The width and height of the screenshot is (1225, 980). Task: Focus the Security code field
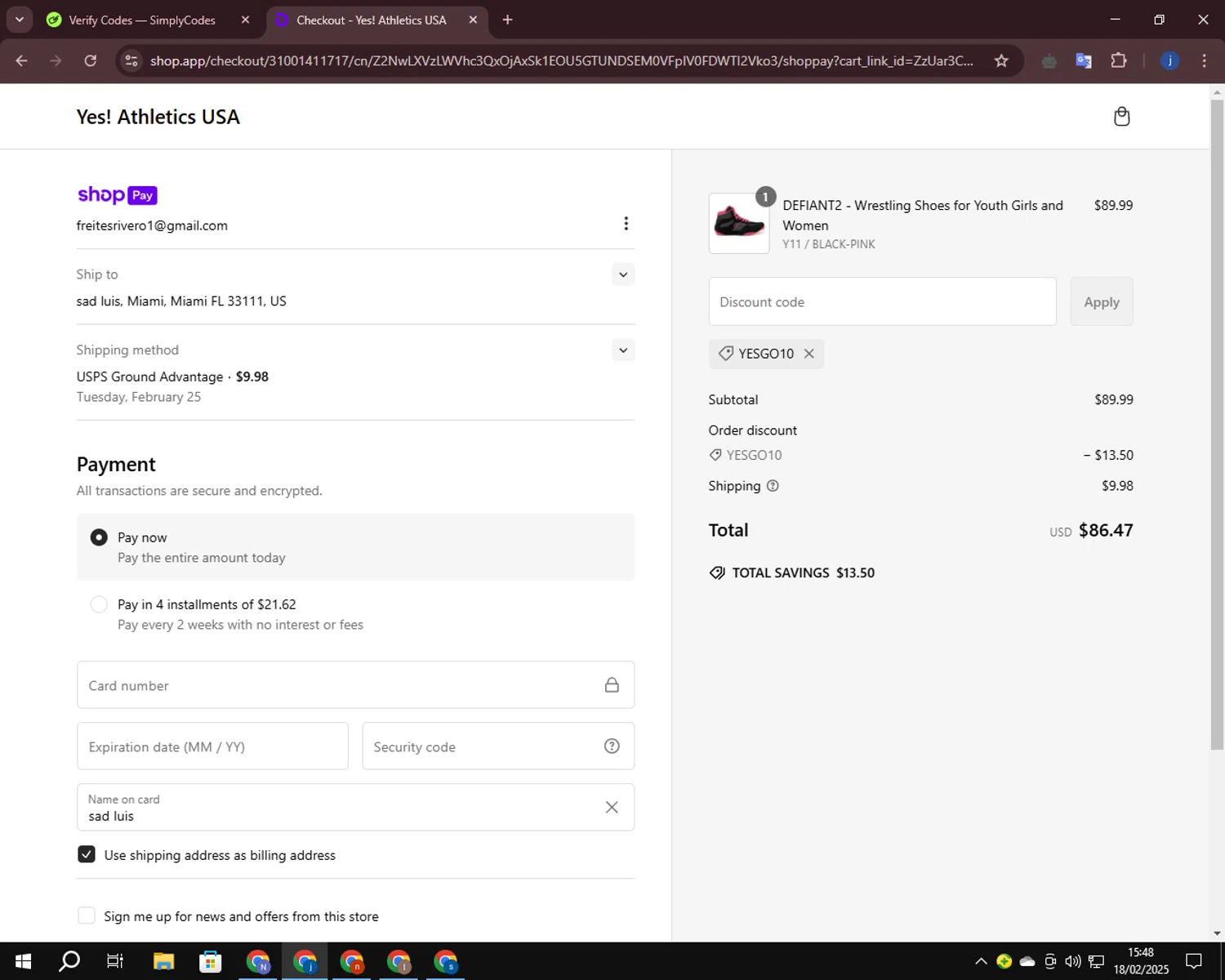(x=498, y=746)
